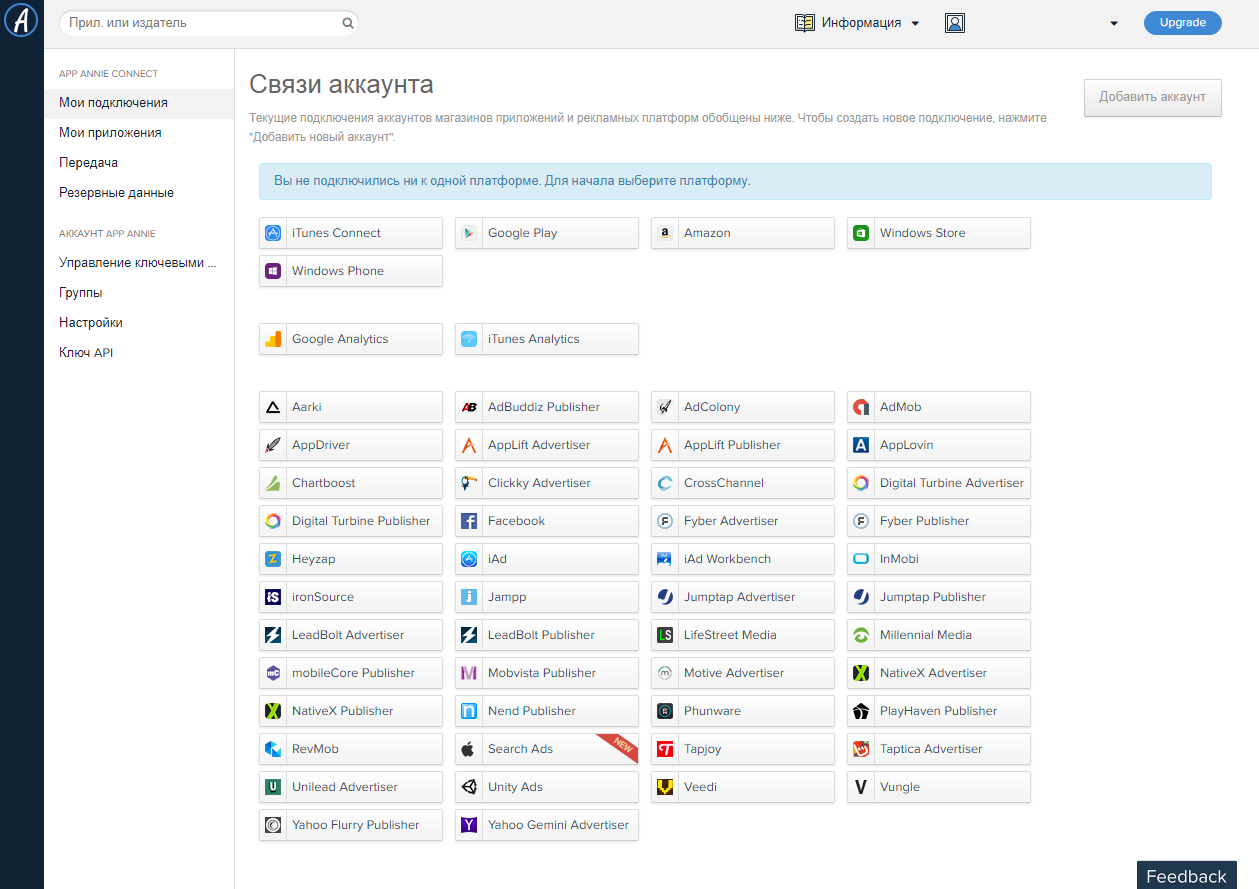Click the Google Analytics chart icon
This screenshot has height=889, width=1259.
(273, 339)
